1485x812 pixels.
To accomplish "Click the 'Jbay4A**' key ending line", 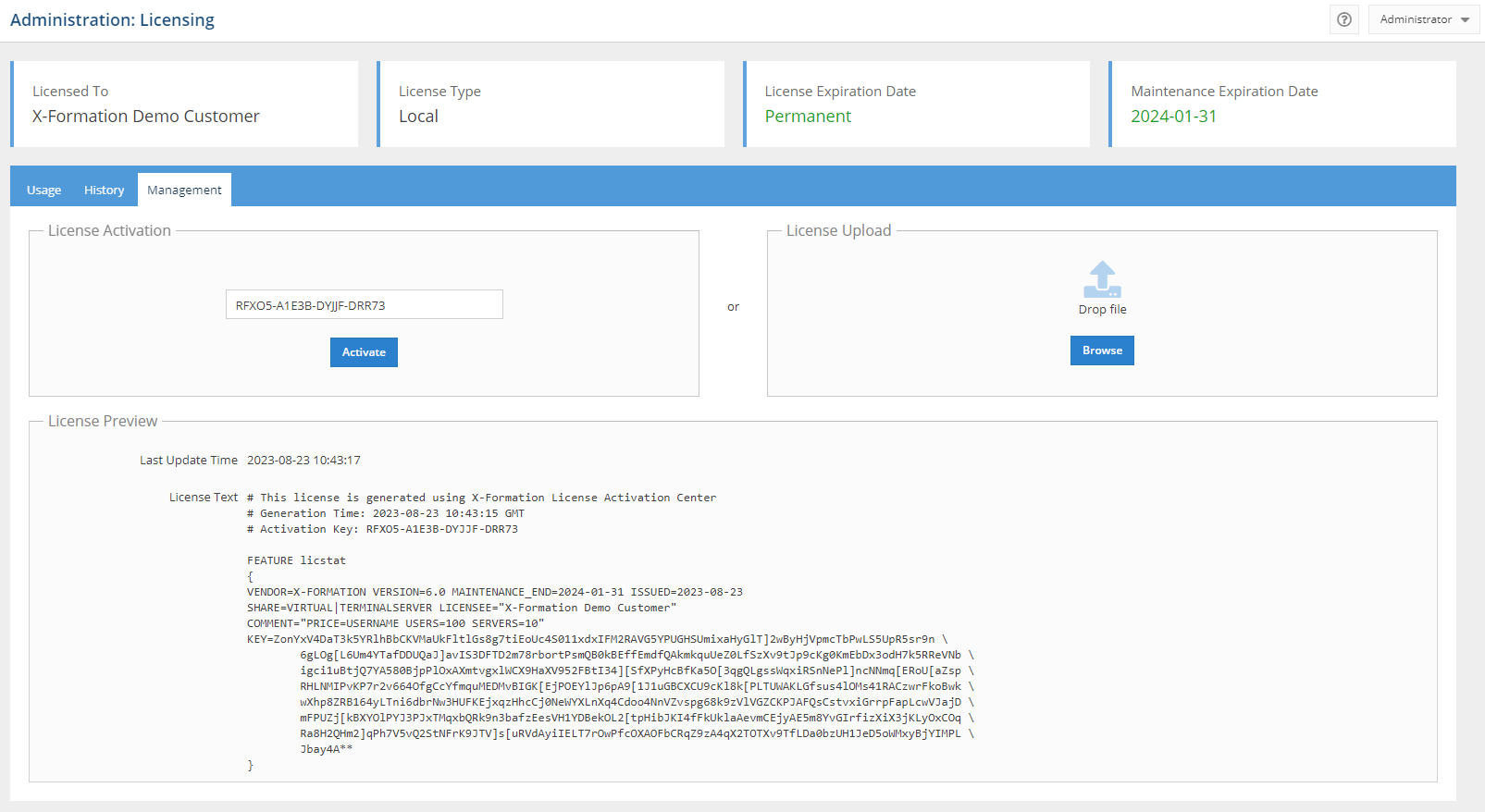I will coord(326,749).
